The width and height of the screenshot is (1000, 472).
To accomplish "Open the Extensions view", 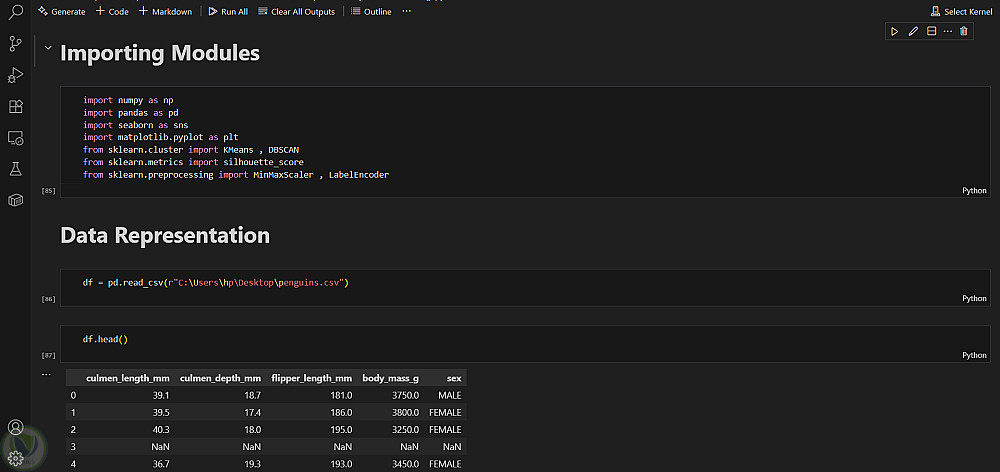I will [15, 106].
